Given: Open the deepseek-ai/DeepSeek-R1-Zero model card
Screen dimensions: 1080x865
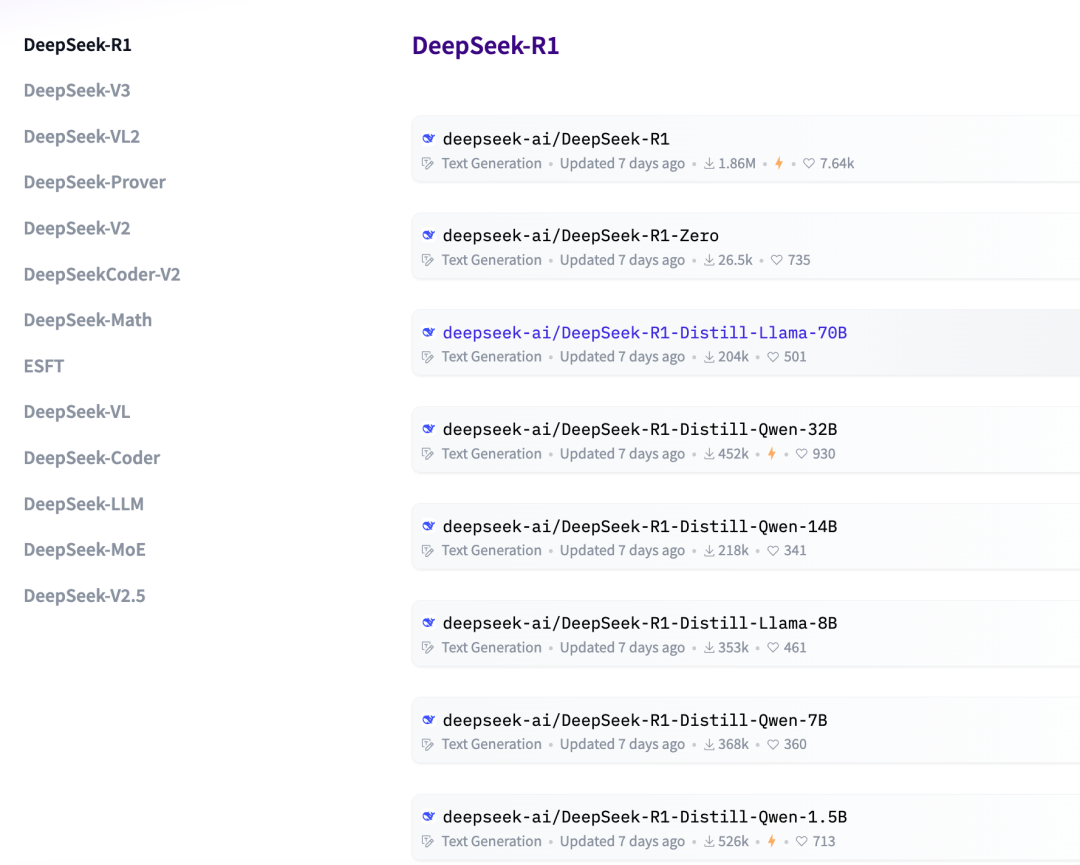Looking at the screenshot, I should [x=581, y=235].
